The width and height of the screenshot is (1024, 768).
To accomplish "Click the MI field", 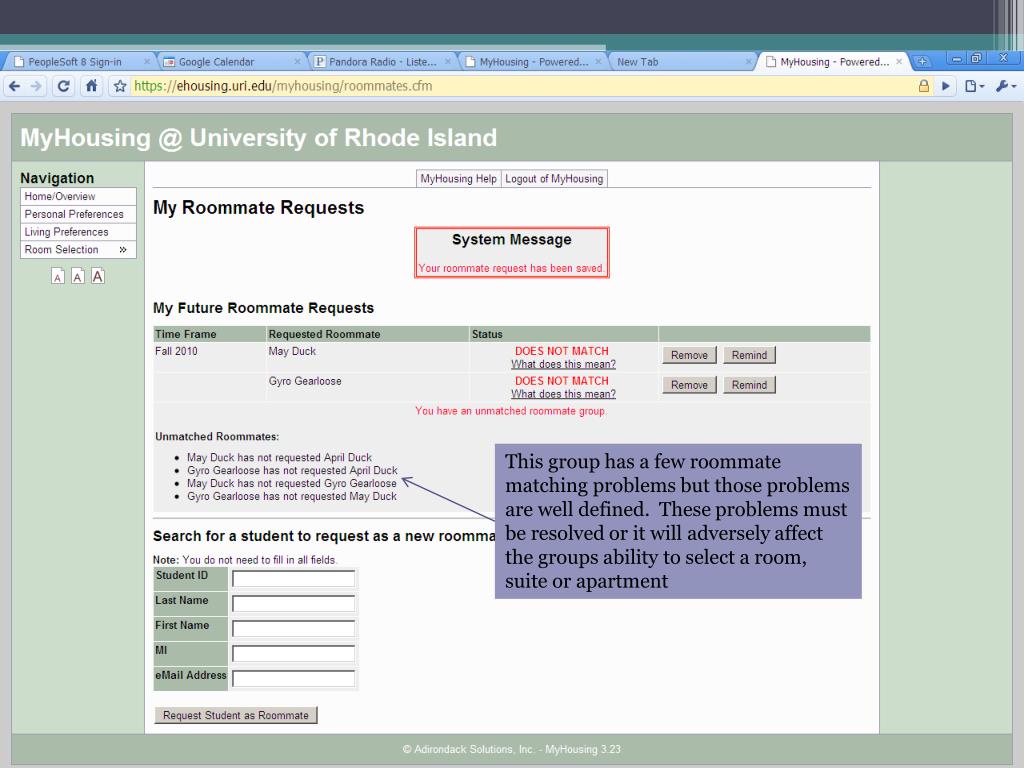I will point(293,653).
